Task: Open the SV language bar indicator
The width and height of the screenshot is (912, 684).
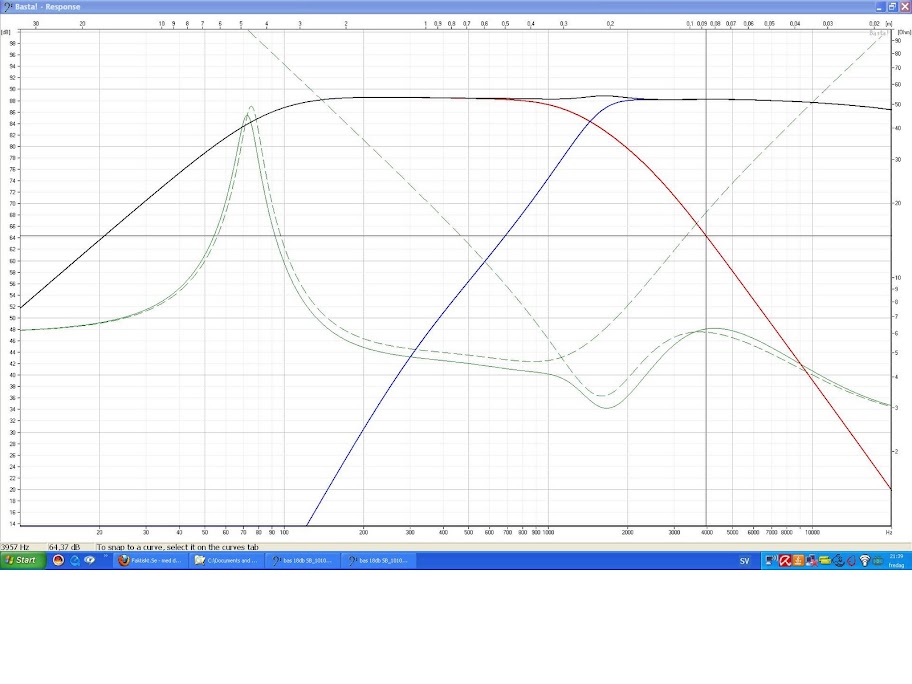Action: click(x=744, y=561)
